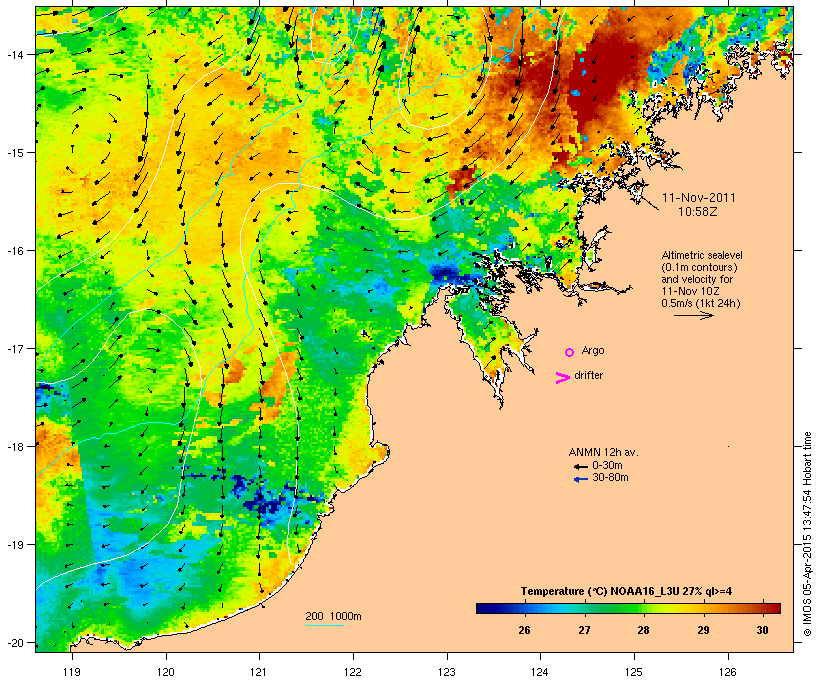Screen dimensions: 820x680
Task: Click the 123 longitude axis label
Action: pyautogui.click(x=447, y=672)
